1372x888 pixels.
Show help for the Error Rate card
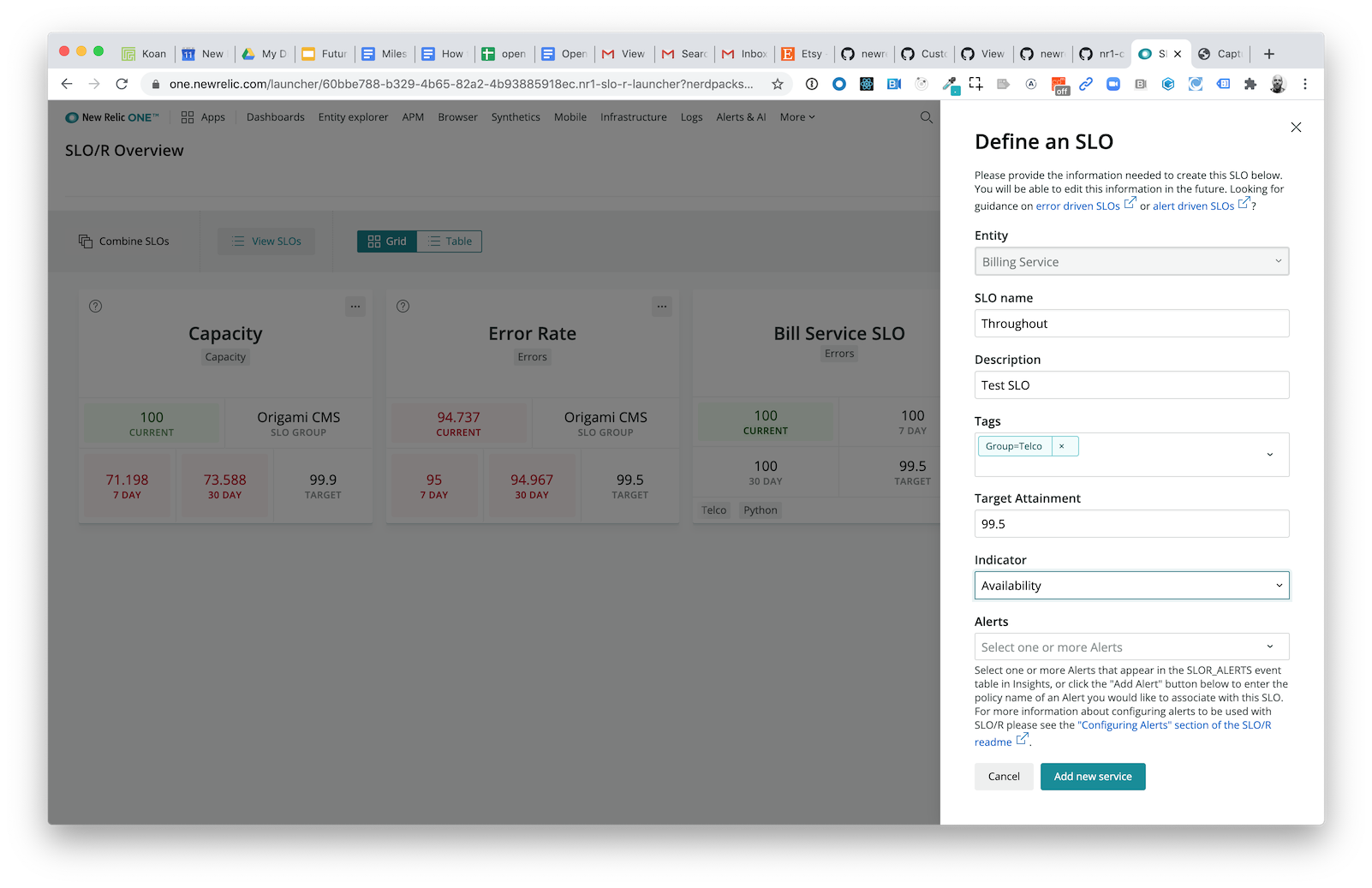[x=403, y=307]
